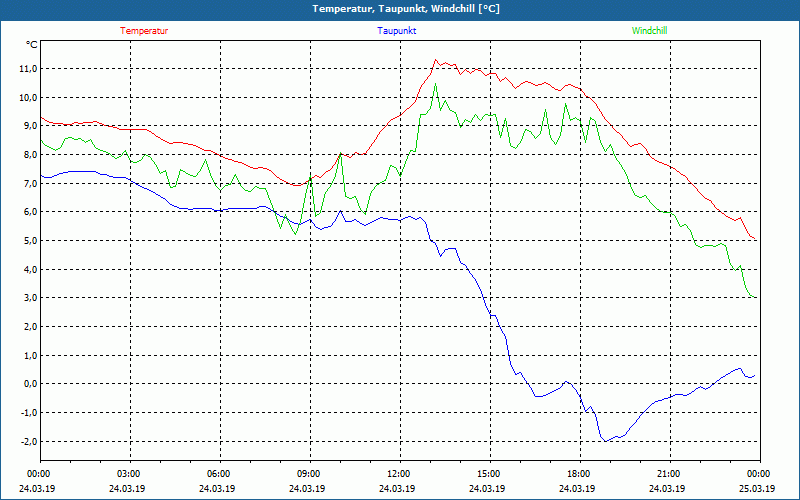Select the 21:00 time axis marker
The image size is (800, 500).
[669, 474]
